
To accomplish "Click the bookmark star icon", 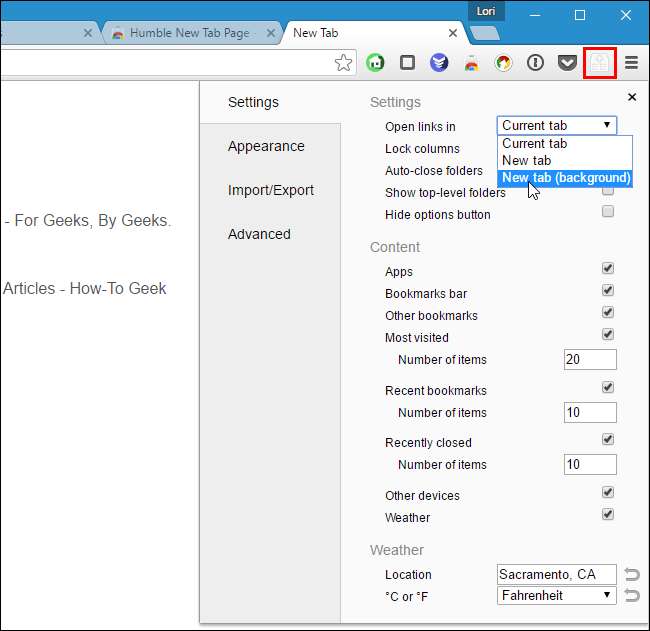I will tap(343, 63).
